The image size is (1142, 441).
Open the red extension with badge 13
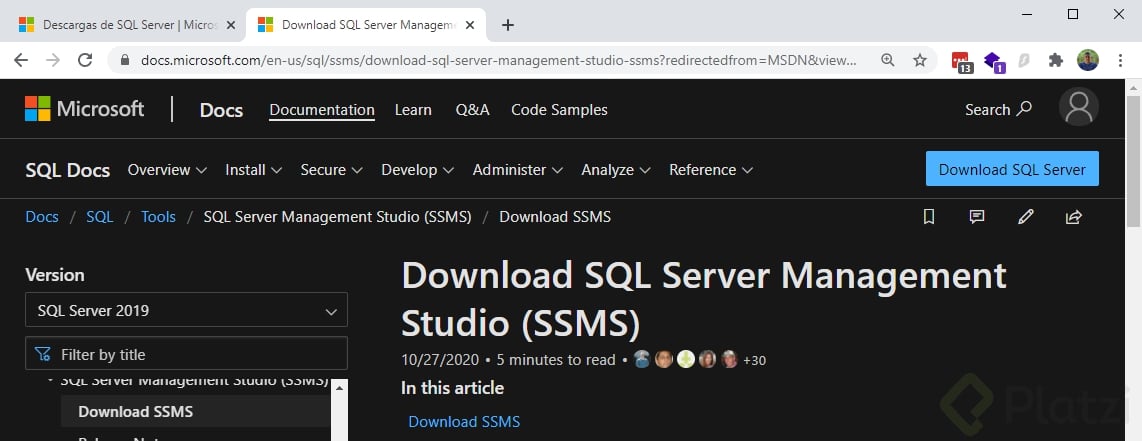961,62
